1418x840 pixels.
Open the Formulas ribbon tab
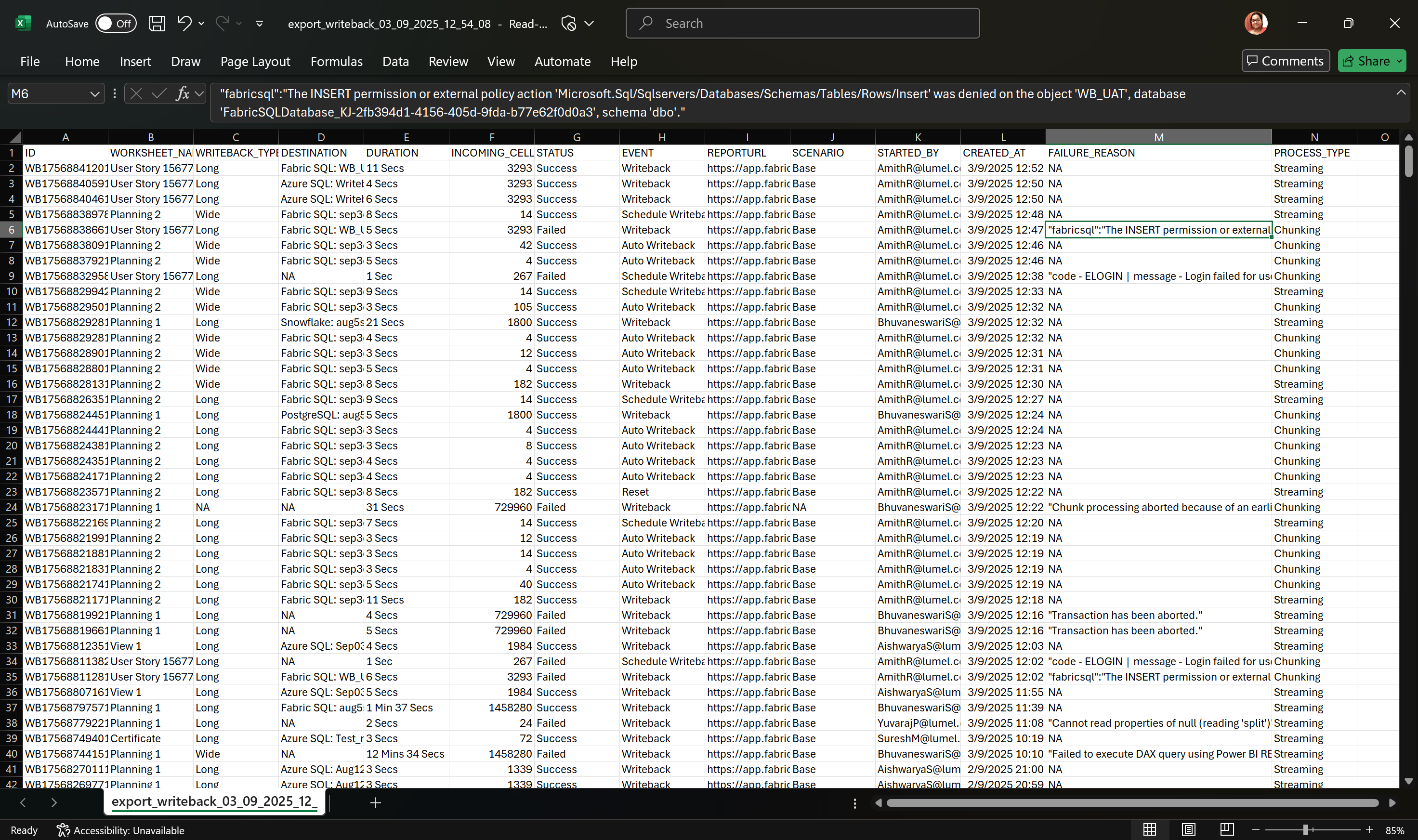336,61
